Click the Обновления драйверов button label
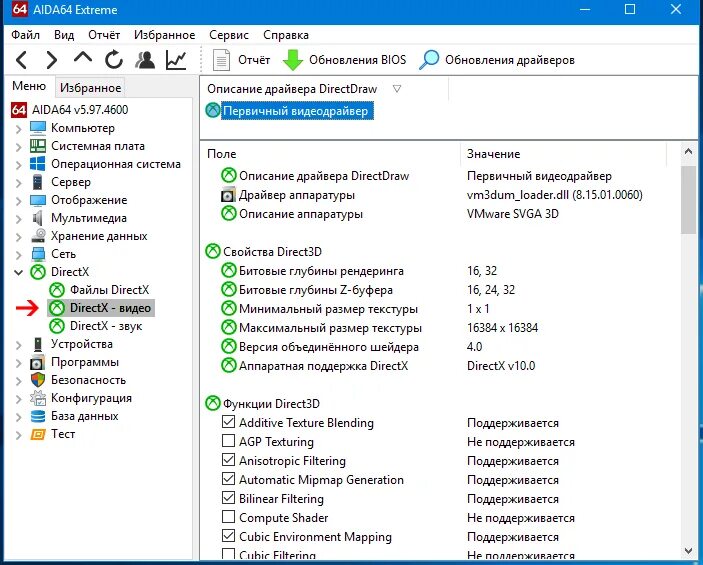This screenshot has width=703, height=565. point(510,60)
